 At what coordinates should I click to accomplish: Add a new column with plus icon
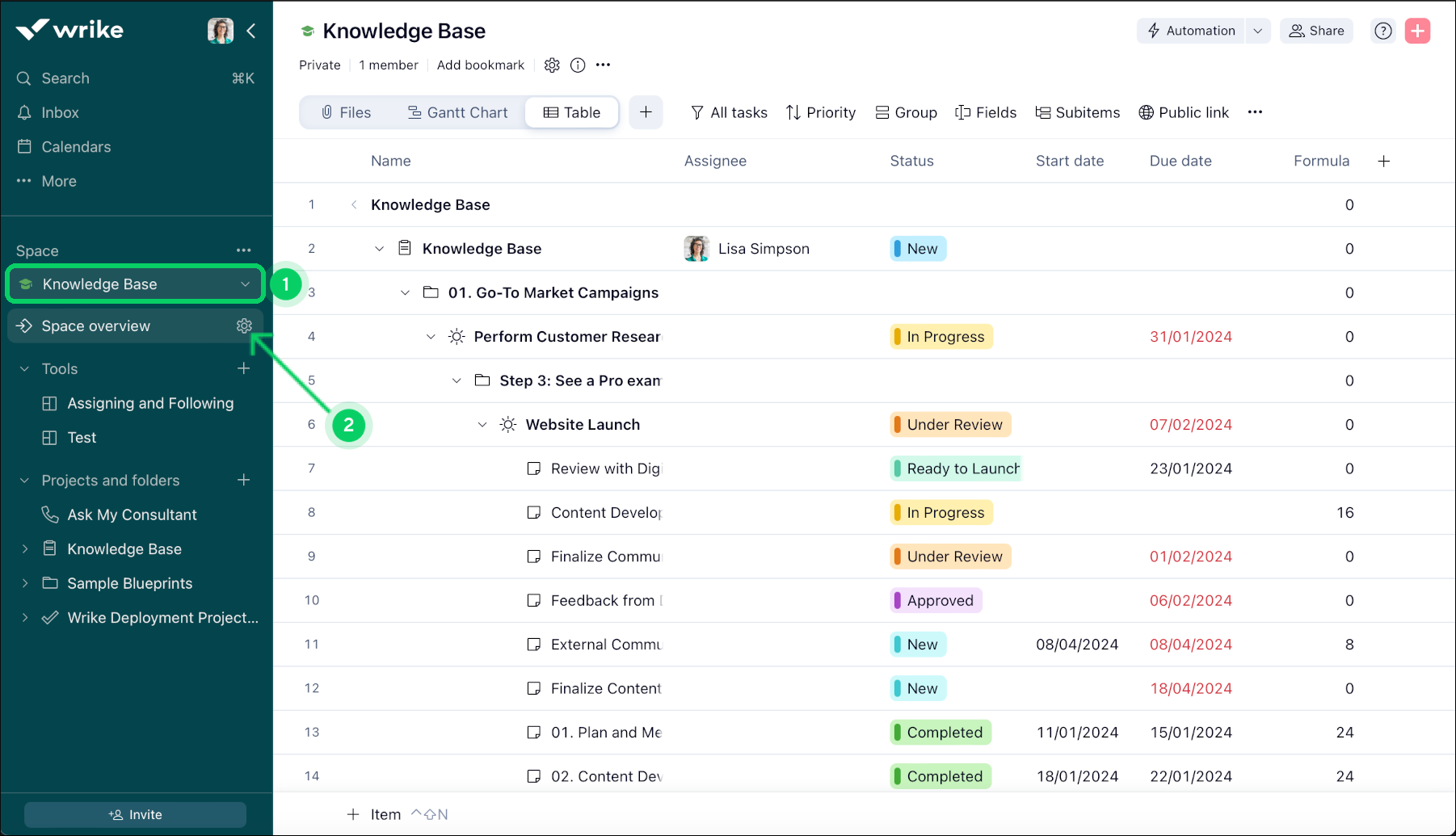click(1383, 161)
